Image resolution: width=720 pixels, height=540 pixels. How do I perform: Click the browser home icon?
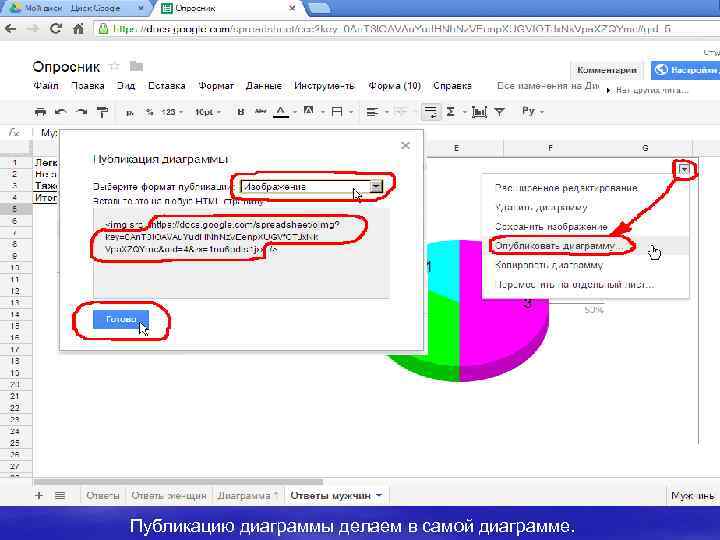[79, 29]
